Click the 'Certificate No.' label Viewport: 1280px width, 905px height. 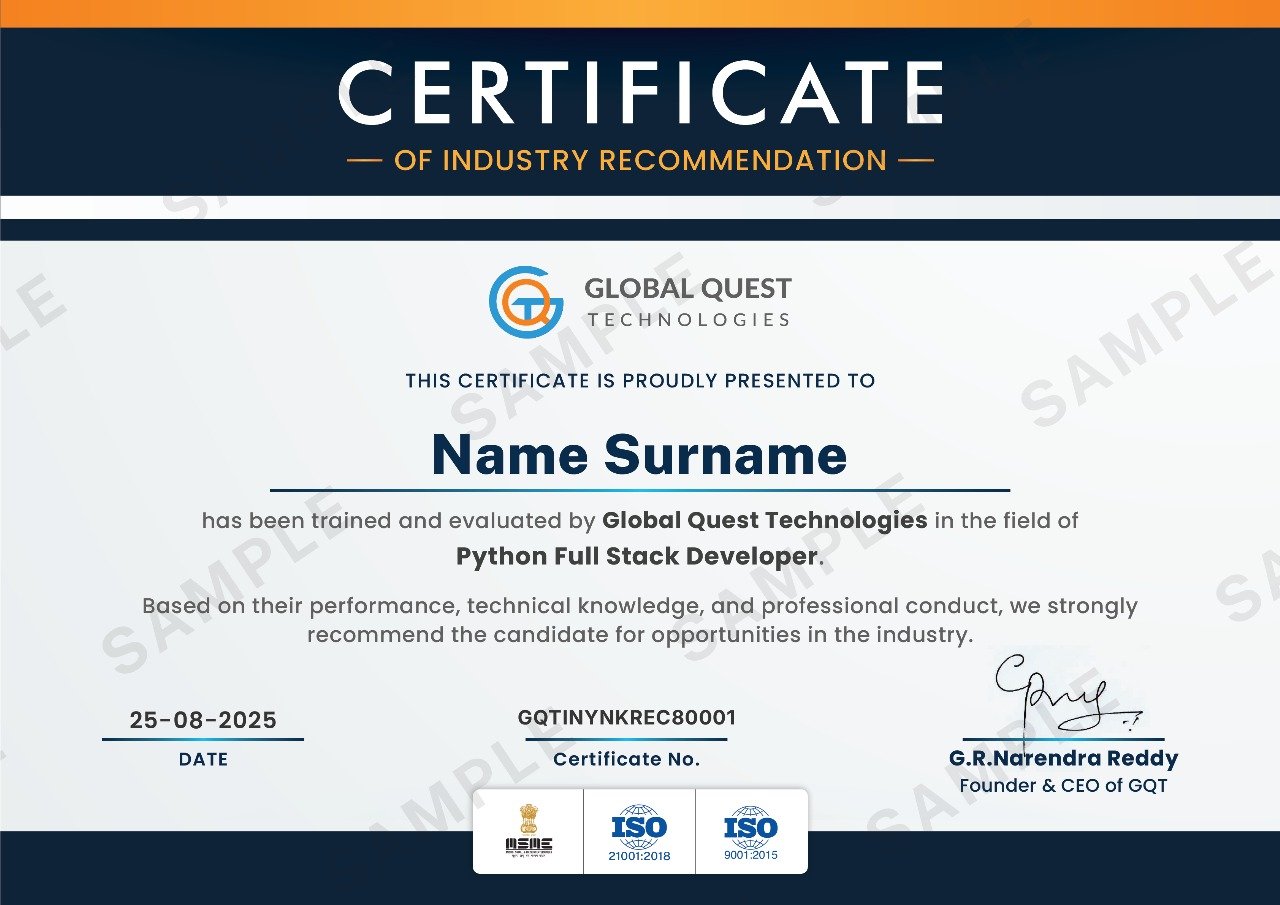point(627,759)
